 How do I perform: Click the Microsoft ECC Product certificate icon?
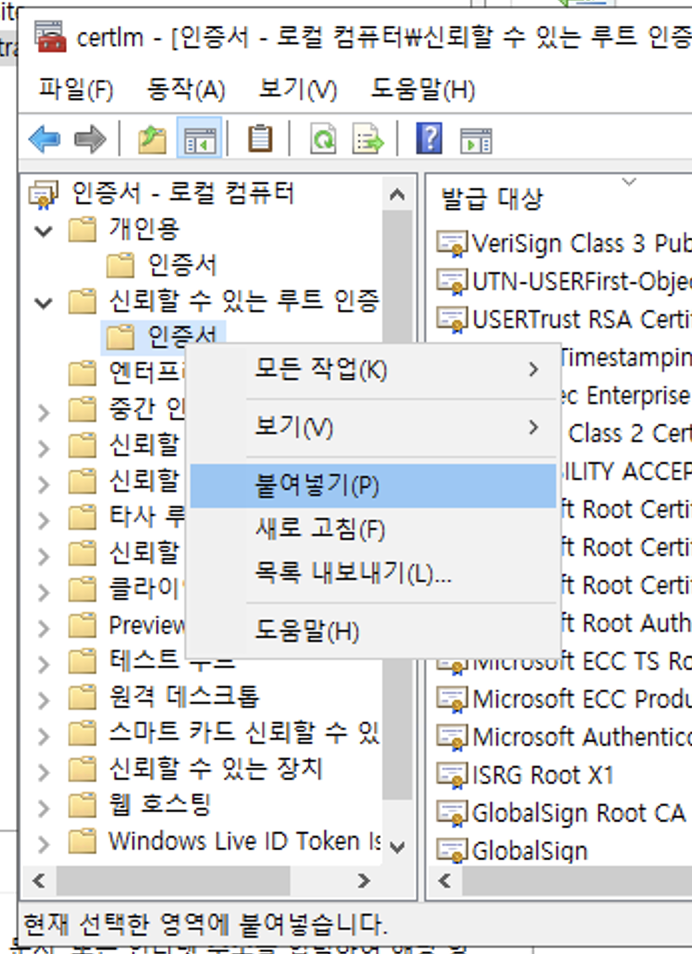(452, 699)
